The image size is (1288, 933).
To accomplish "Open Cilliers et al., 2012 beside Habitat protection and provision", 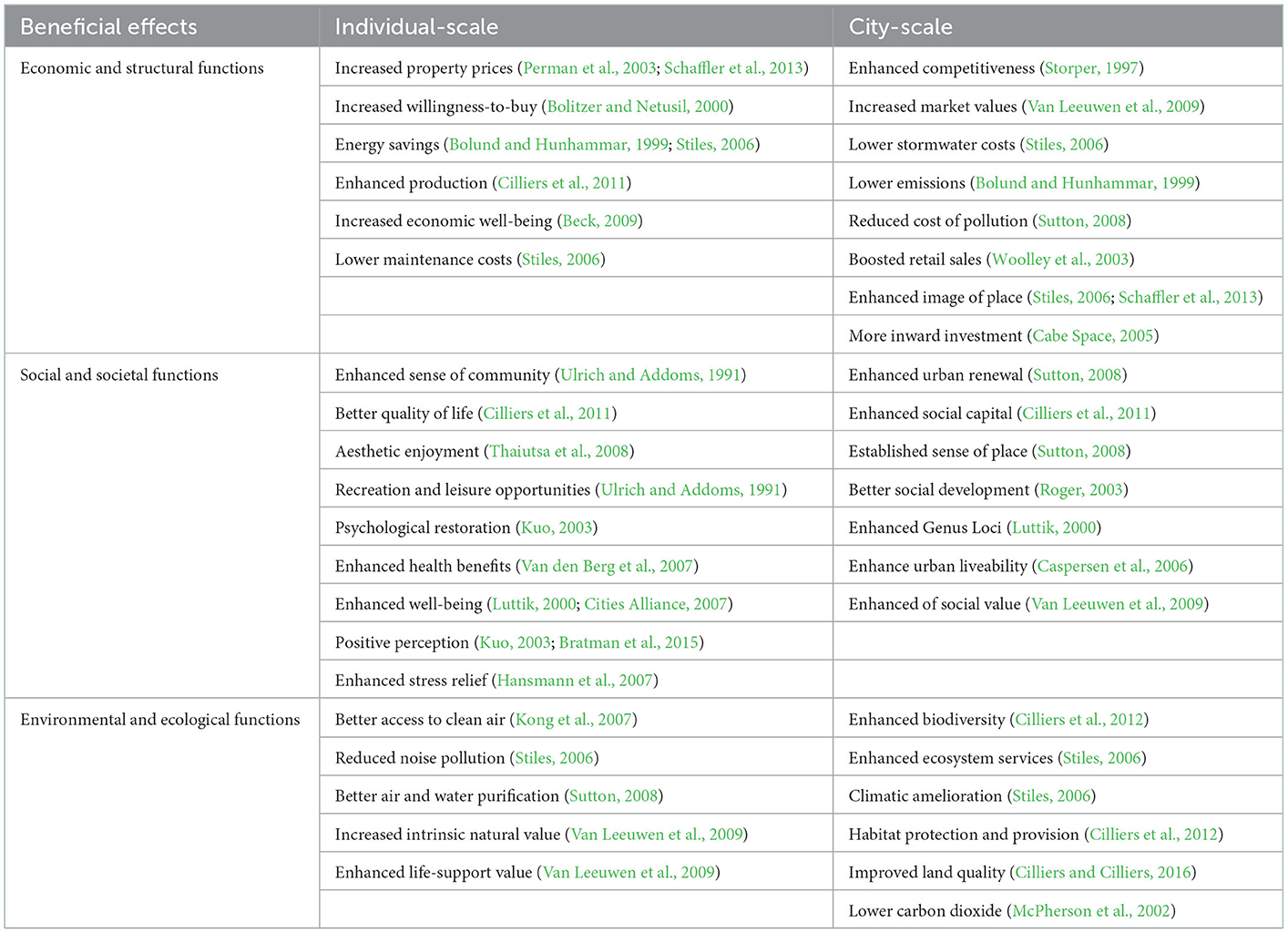I will pyautogui.click(x=1154, y=835).
